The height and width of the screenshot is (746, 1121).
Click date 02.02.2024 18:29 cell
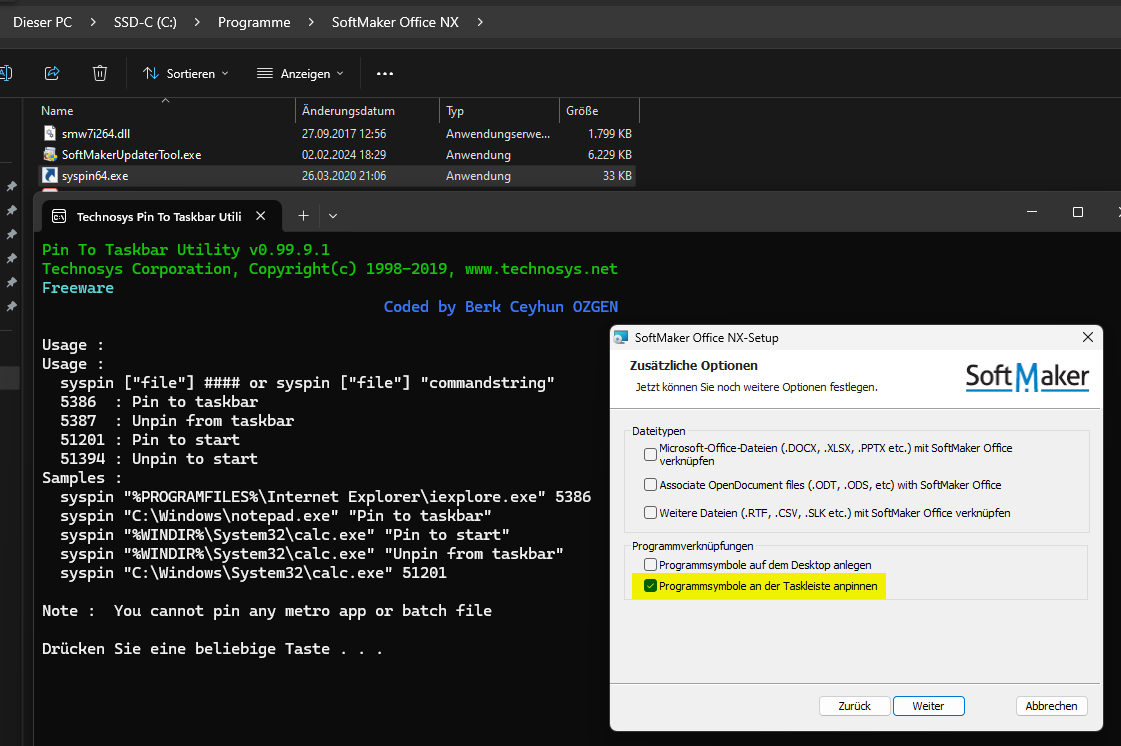pos(344,154)
